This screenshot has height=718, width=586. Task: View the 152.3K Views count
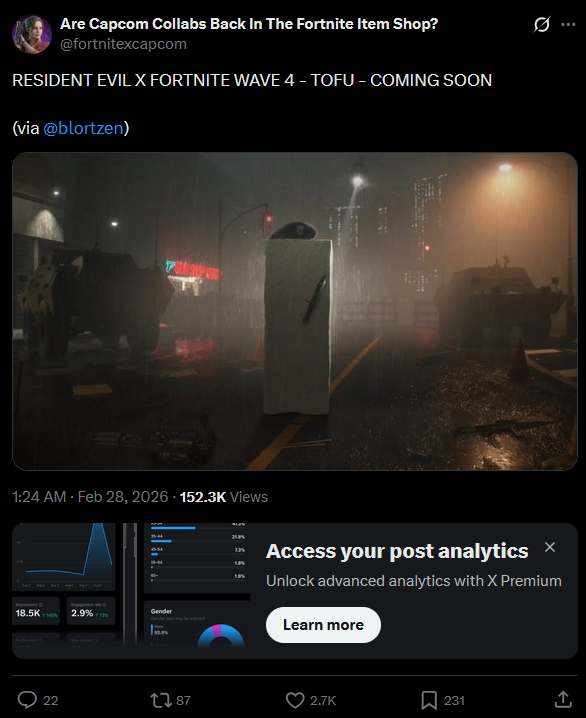click(x=224, y=497)
